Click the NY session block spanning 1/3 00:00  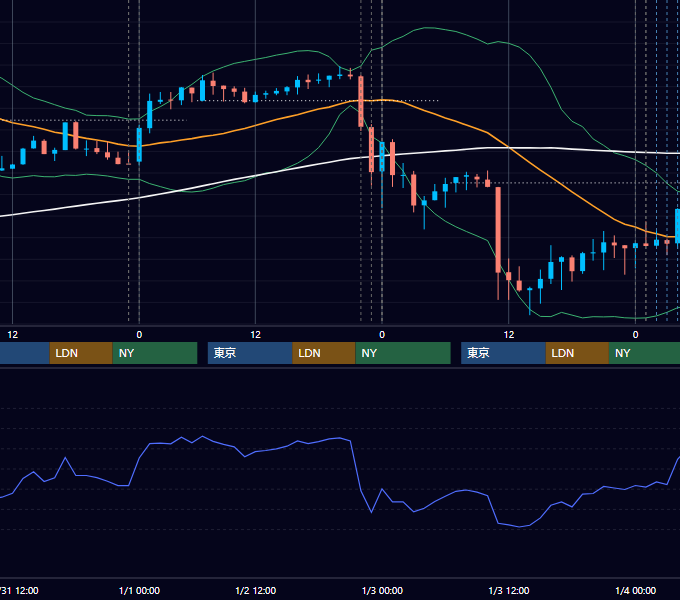[x=403, y=353]
